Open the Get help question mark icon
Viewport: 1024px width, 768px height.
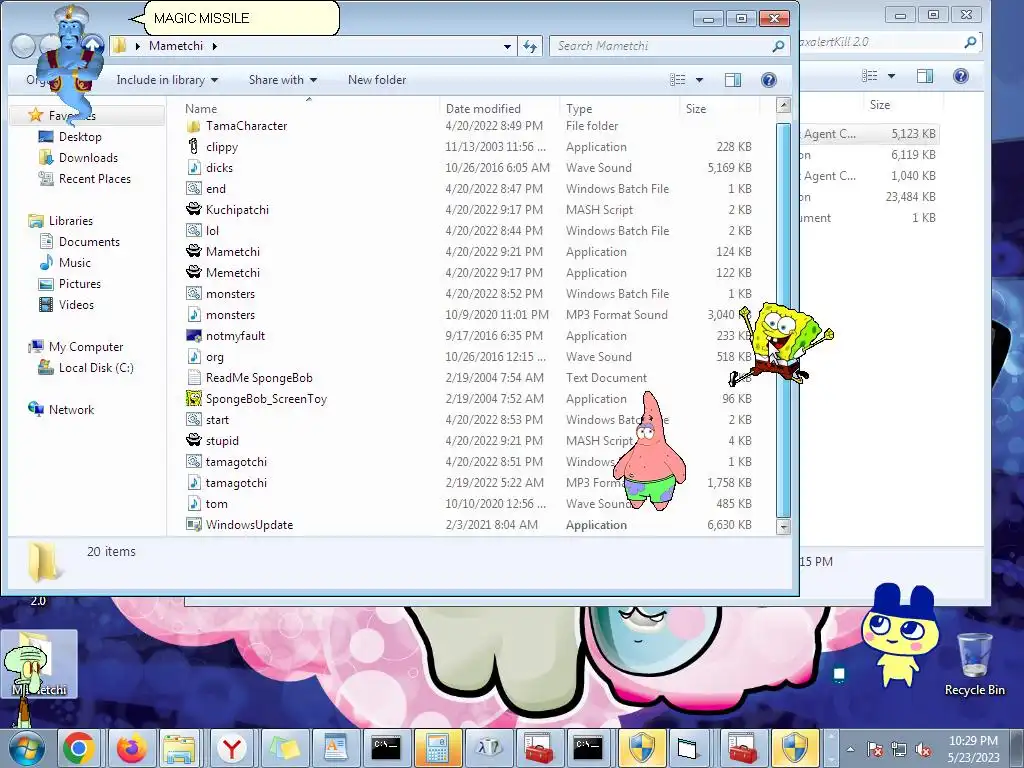click(769, 80)
